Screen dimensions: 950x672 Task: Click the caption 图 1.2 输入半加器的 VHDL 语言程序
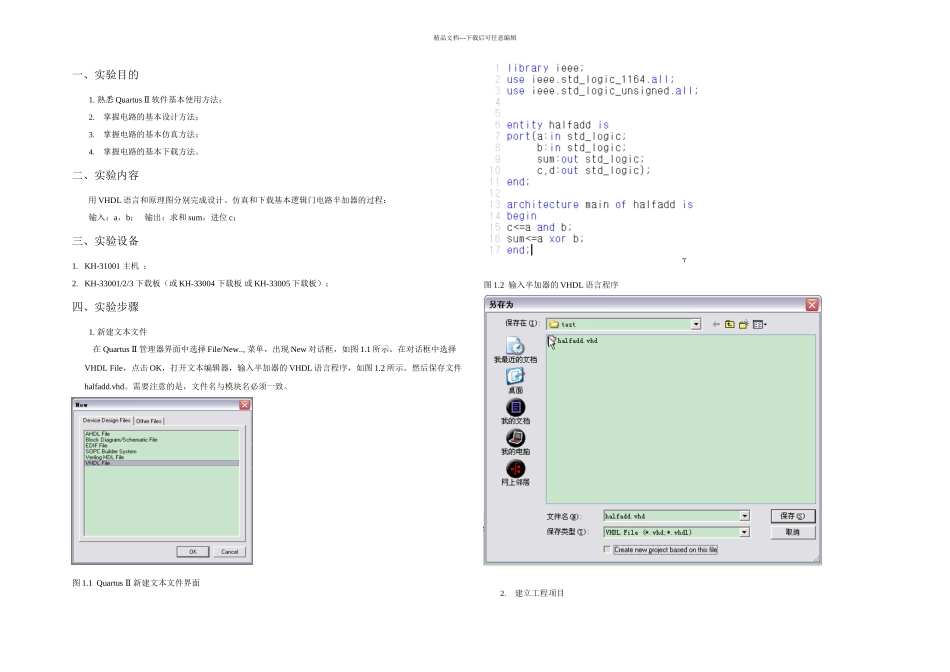pyautogui.click(x=551, y=285)
